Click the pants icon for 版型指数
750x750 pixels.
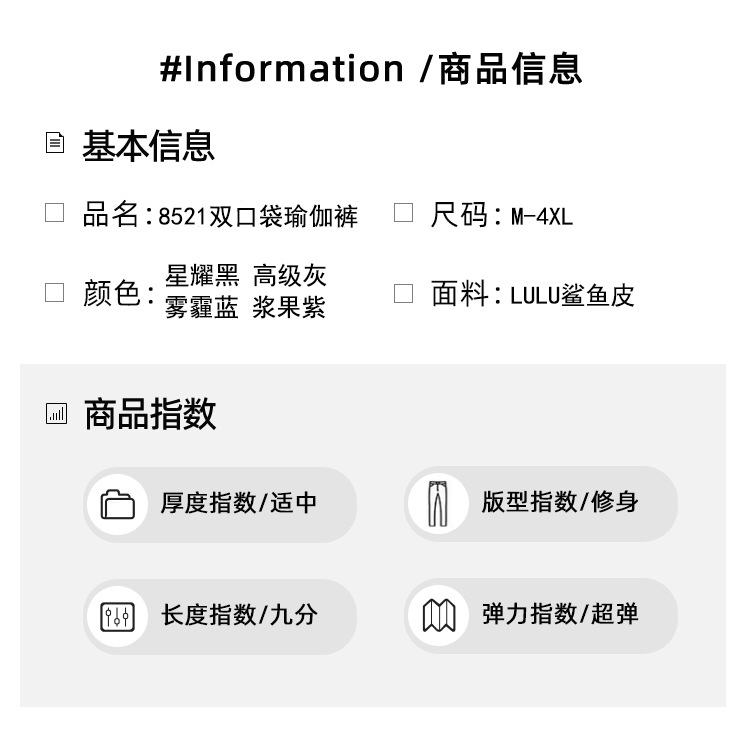pyautogui.click(x=438, y=504)
